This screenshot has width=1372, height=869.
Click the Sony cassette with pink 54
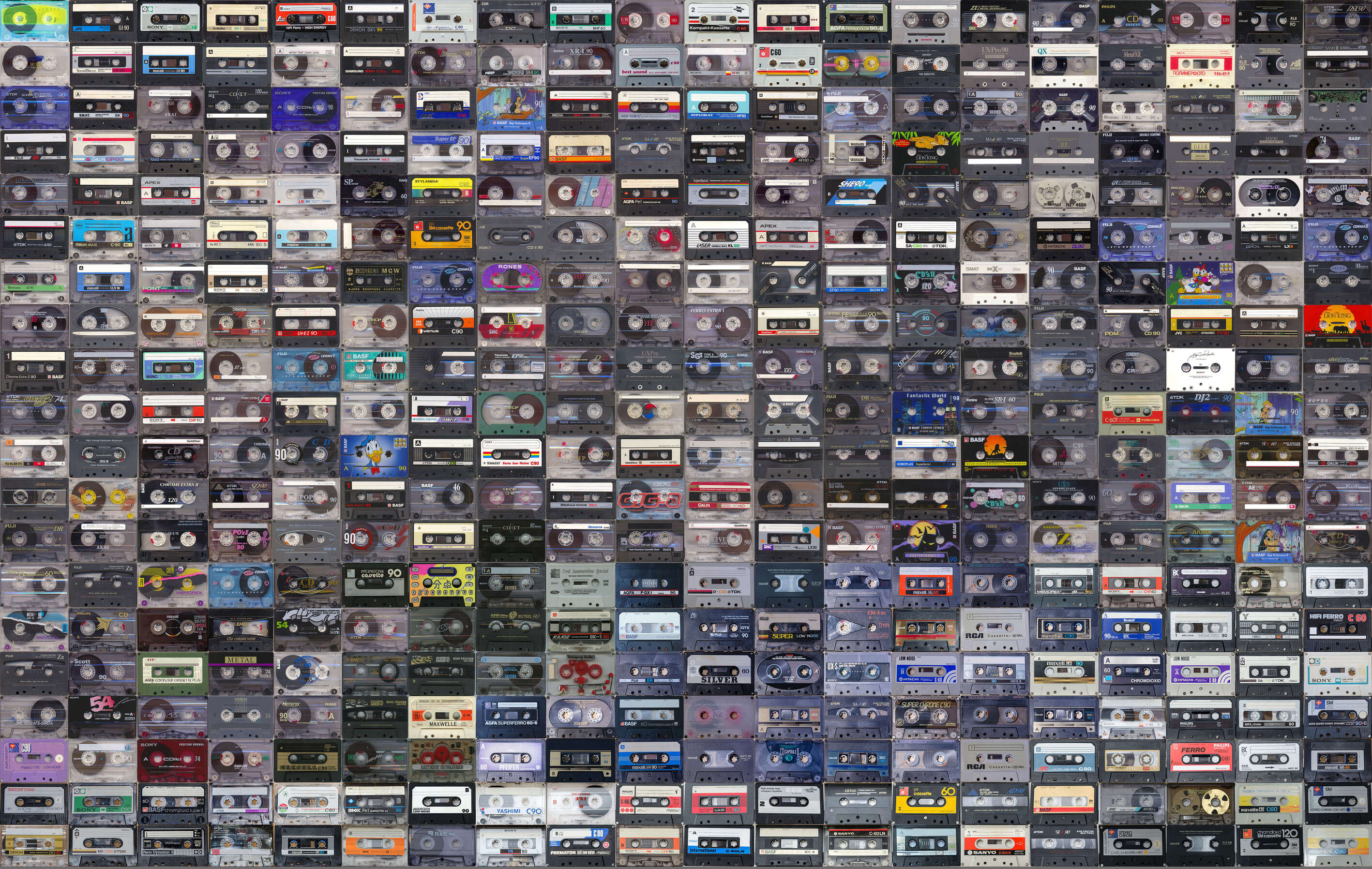tap(103, 717)
